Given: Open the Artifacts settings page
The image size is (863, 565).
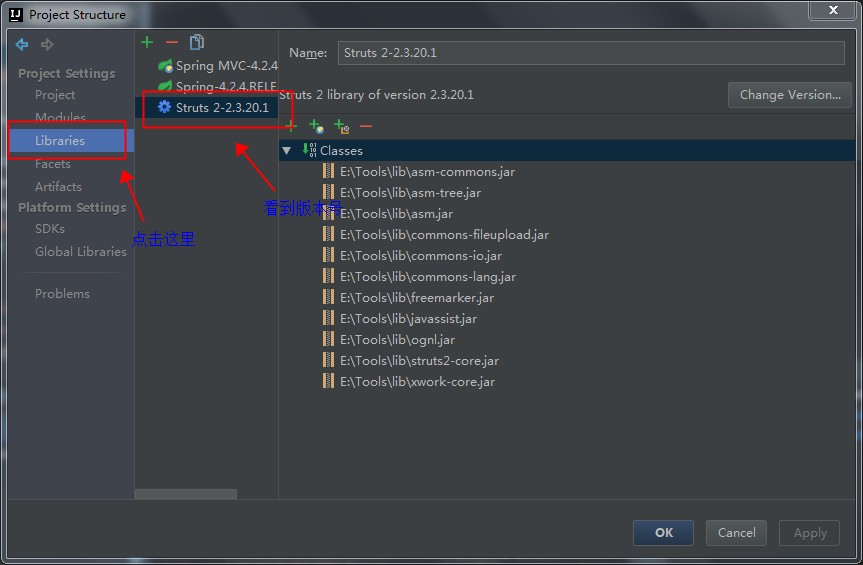Looking at the screenshot, I should [x=58, y=186].
